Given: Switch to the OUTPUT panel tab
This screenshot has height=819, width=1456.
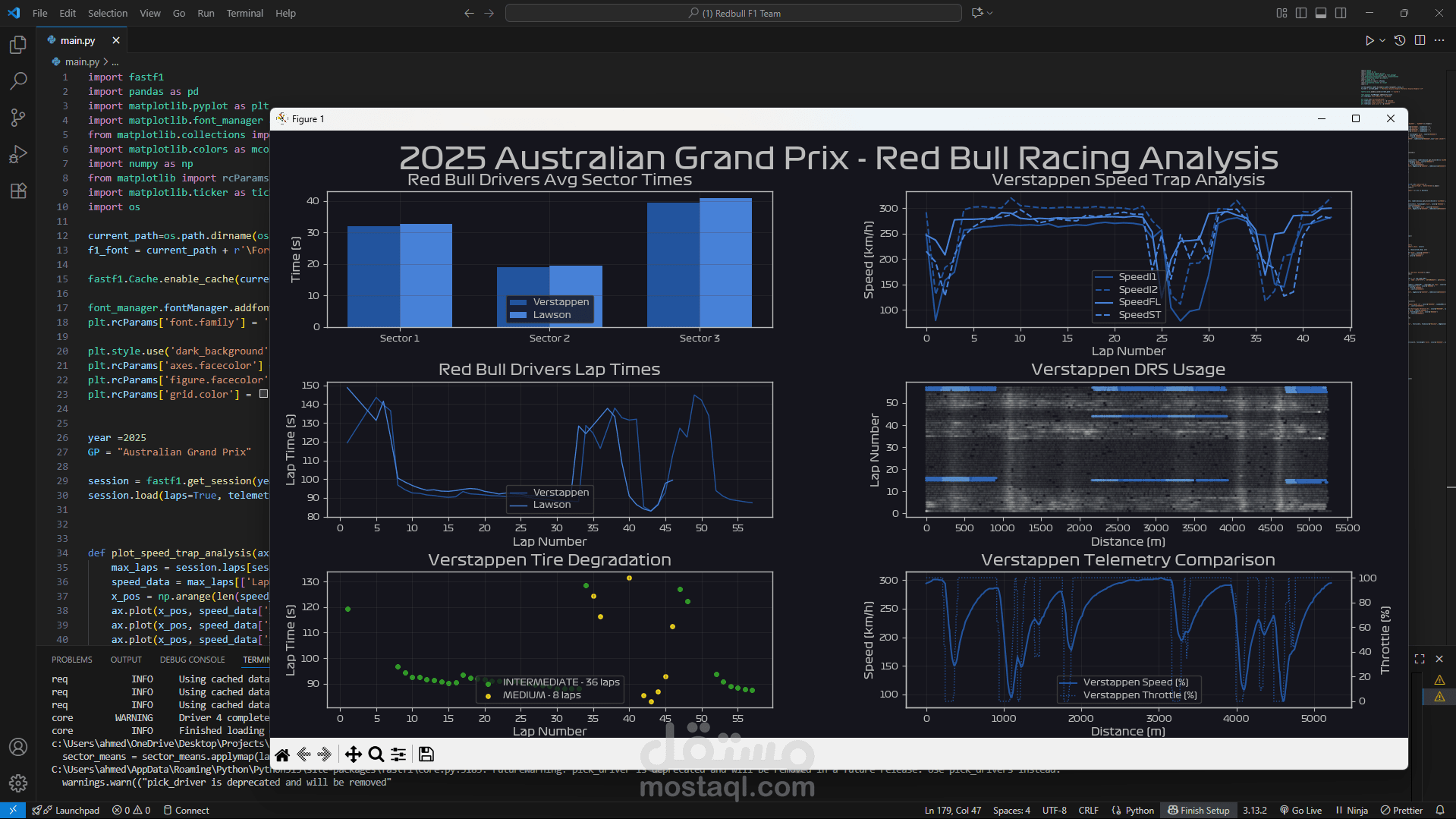Looking at the screenshot, I should (126, 660).
